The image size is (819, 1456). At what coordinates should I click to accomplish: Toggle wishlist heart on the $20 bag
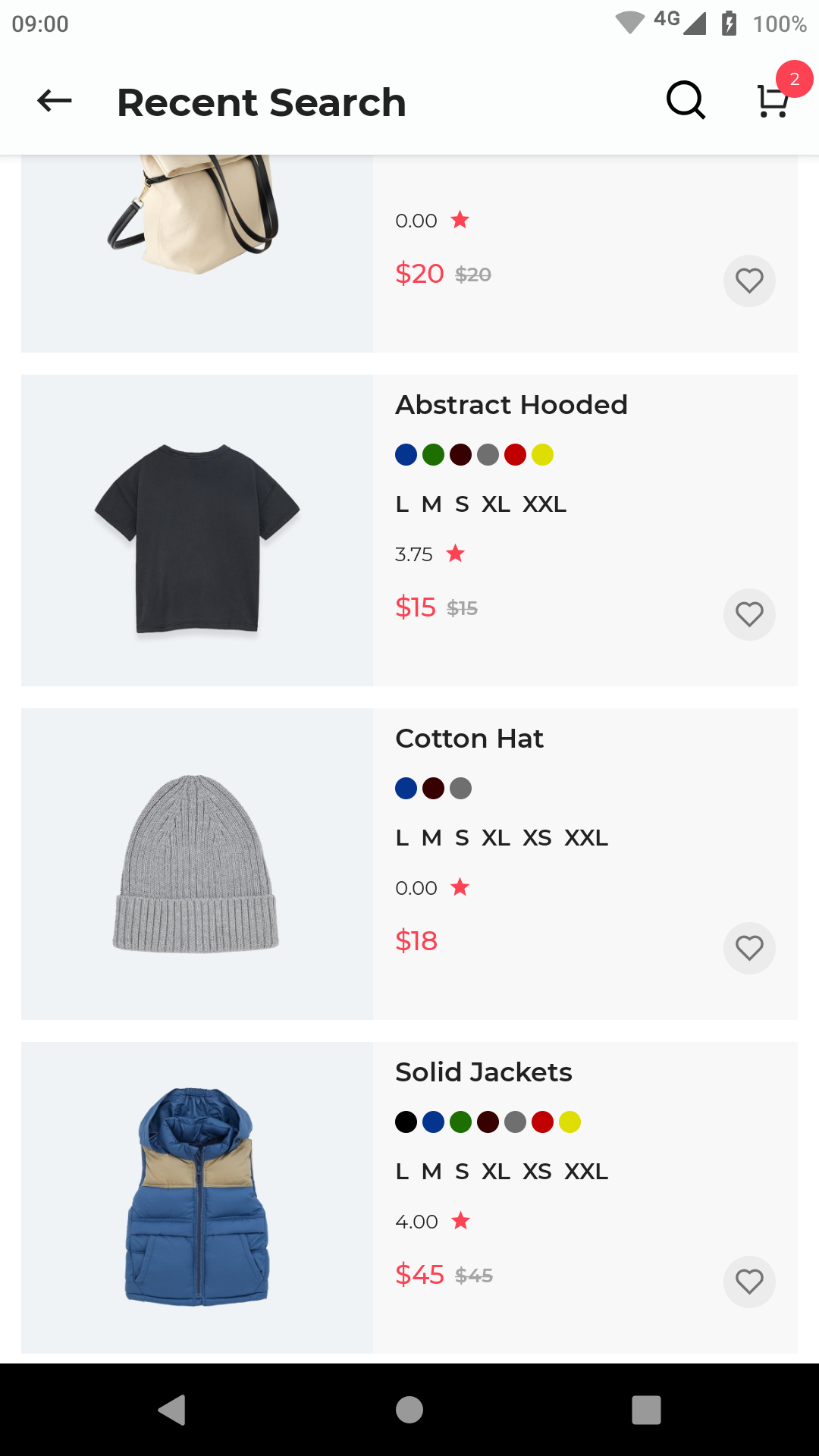click(749, 281)
